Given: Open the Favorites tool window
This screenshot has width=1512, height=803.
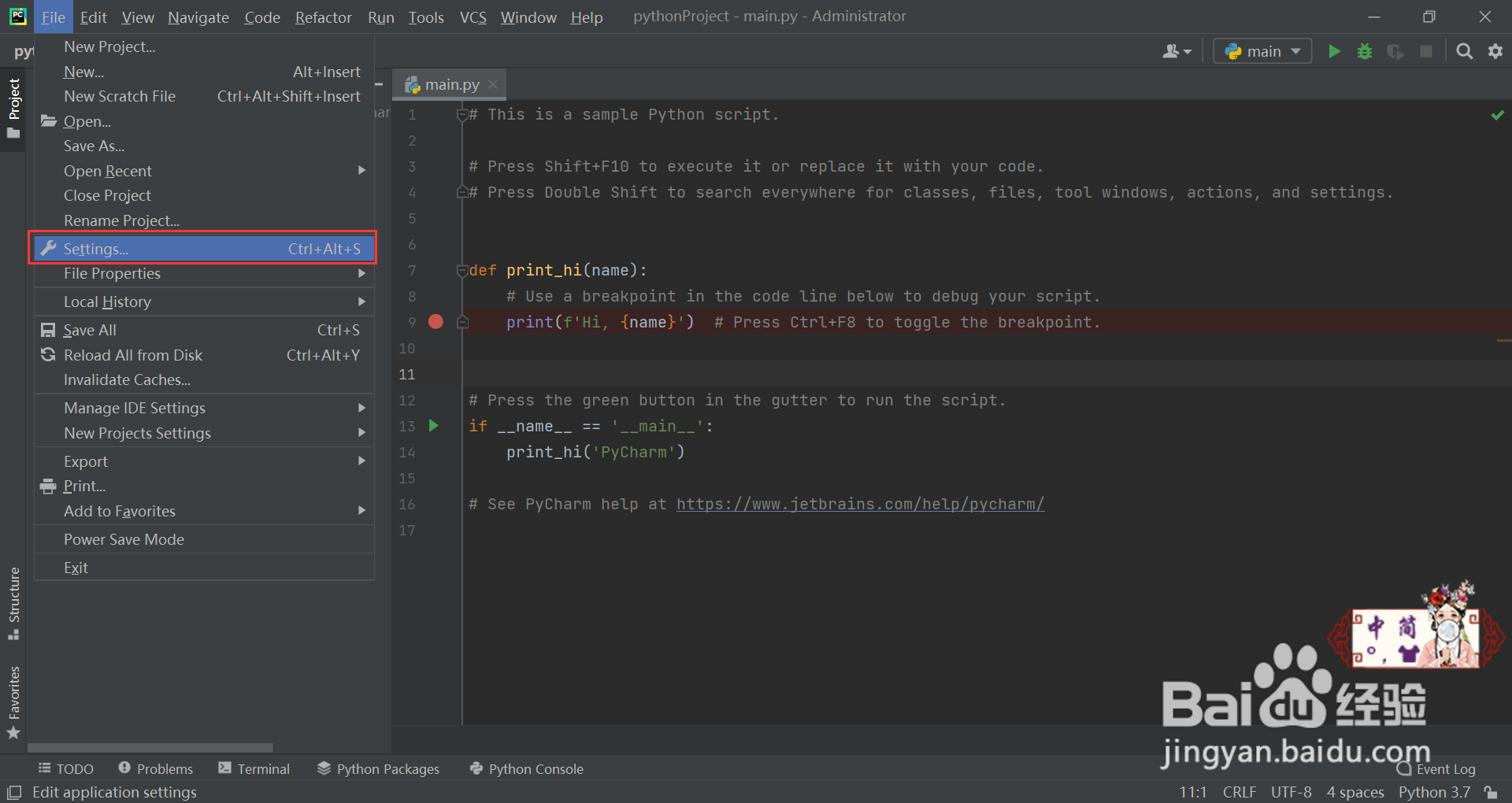Looking at the screenshot, I should [13, 702].
